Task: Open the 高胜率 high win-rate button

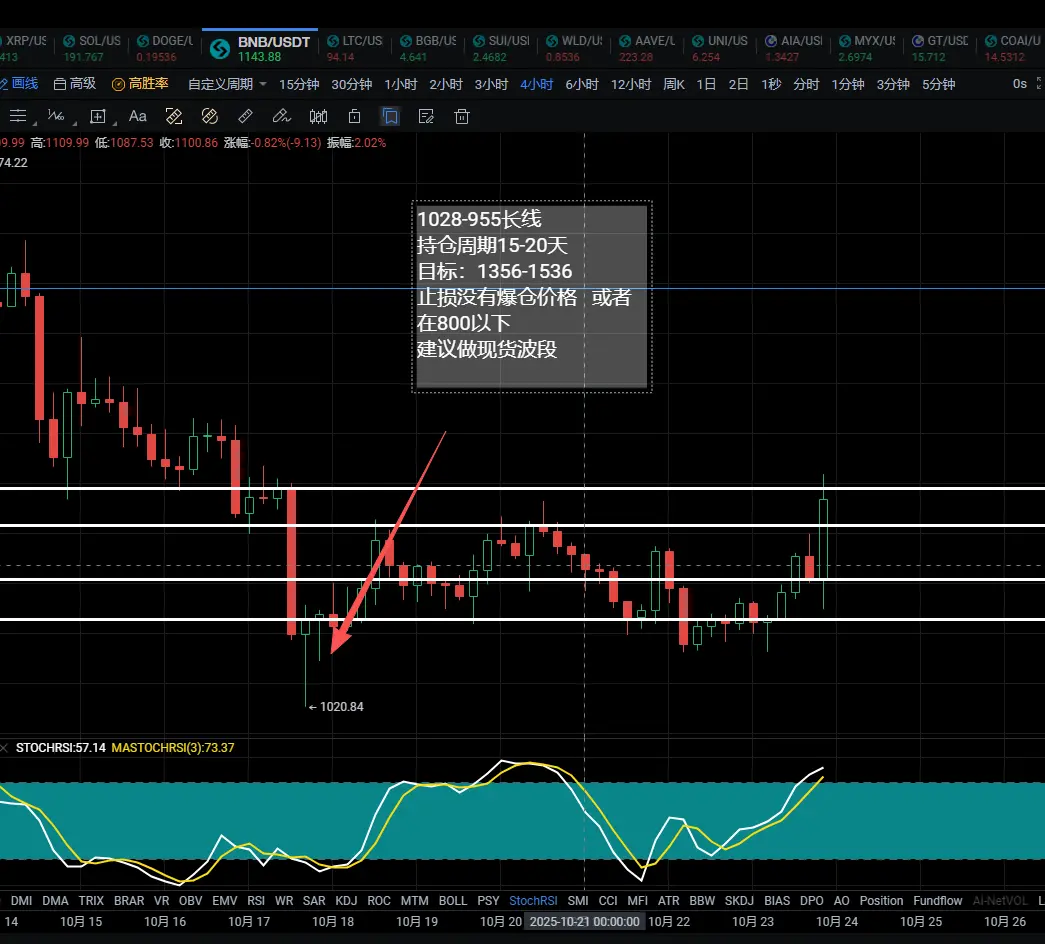Action: click(140, 84)
